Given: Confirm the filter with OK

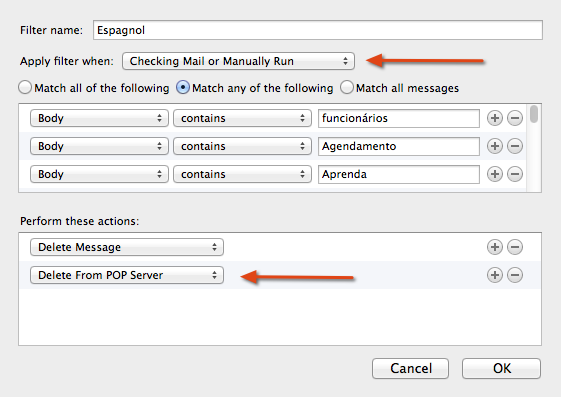Looking at the screenshot, I should (x=501, y=368).
